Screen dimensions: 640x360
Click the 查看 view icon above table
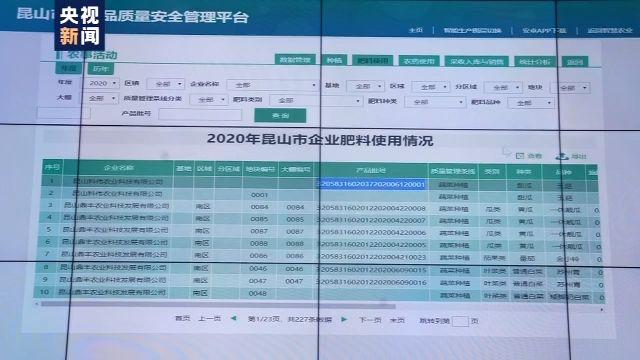click(x=520, y=156)
